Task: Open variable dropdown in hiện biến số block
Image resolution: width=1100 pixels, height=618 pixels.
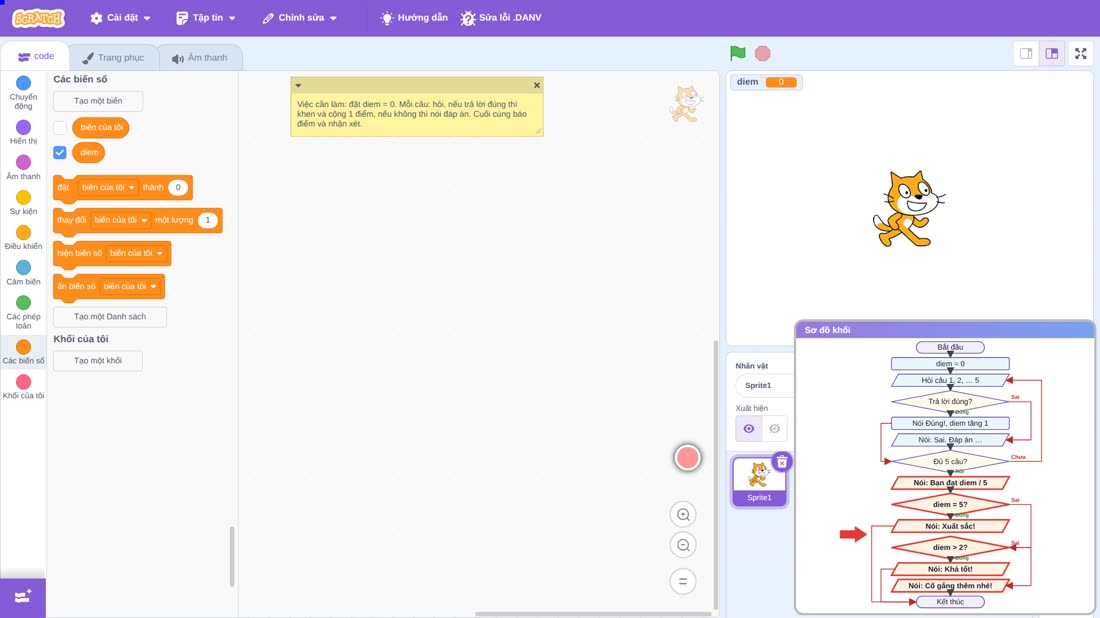Action: (x=136, y=253)
